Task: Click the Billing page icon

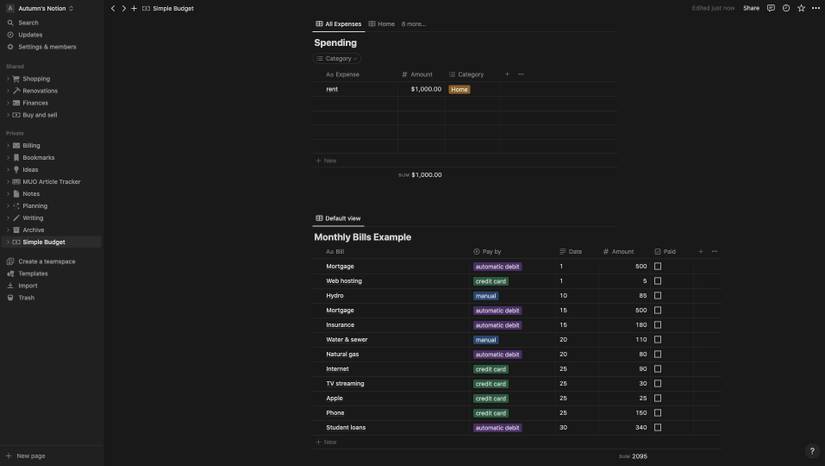Action: point(16,146)
